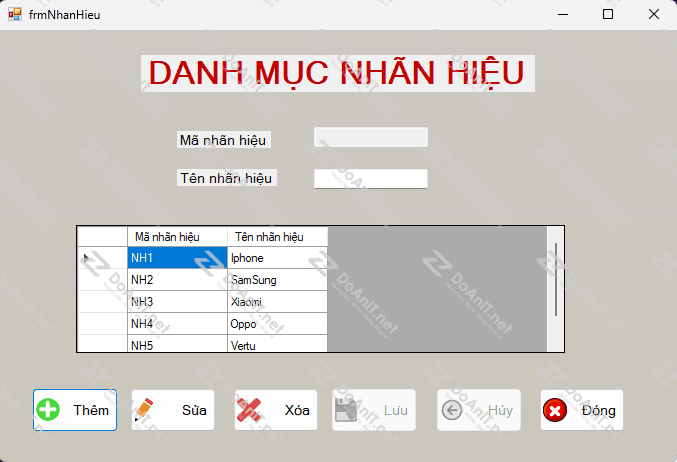Screen dimensions: 677x462
Task: Select the Vertu cell
Action: pos(278,344)
